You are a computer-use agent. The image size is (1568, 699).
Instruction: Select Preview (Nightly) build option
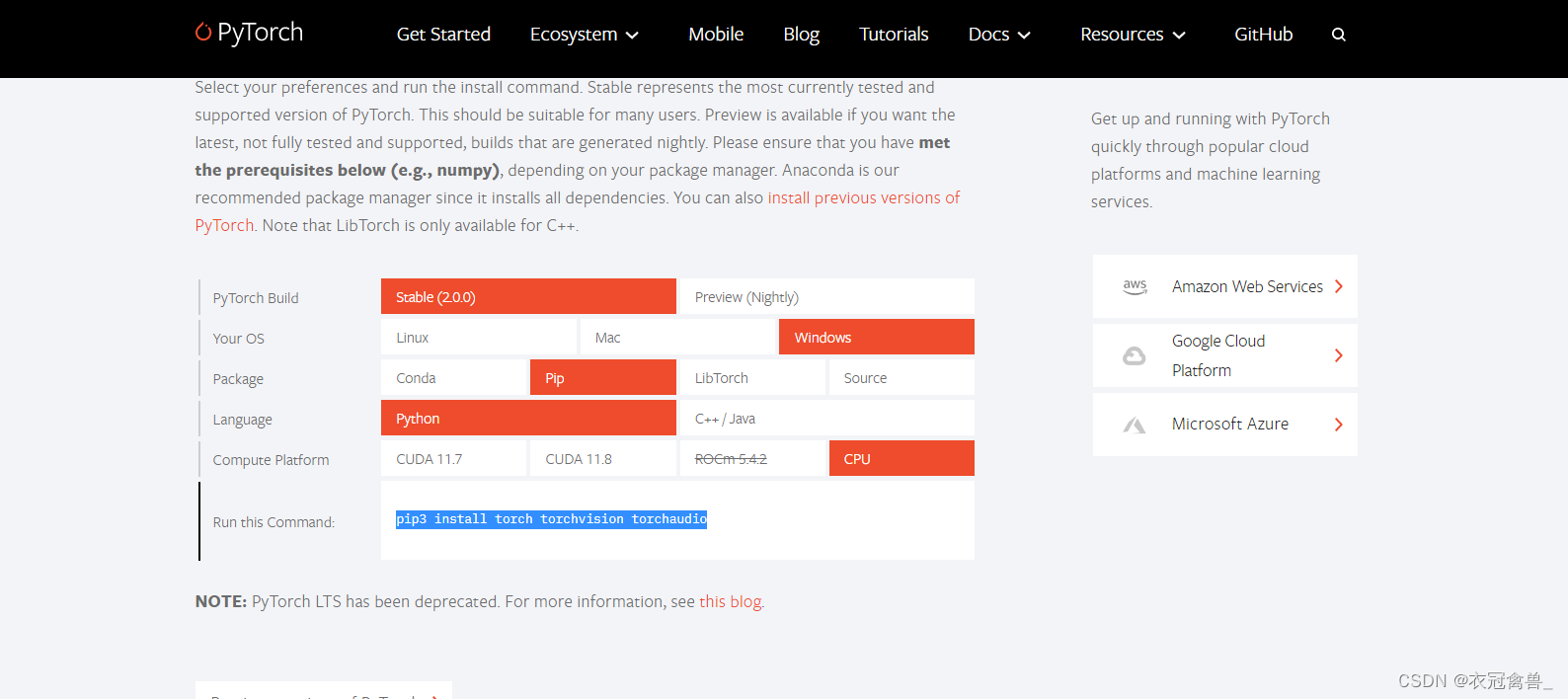(826, 296)
